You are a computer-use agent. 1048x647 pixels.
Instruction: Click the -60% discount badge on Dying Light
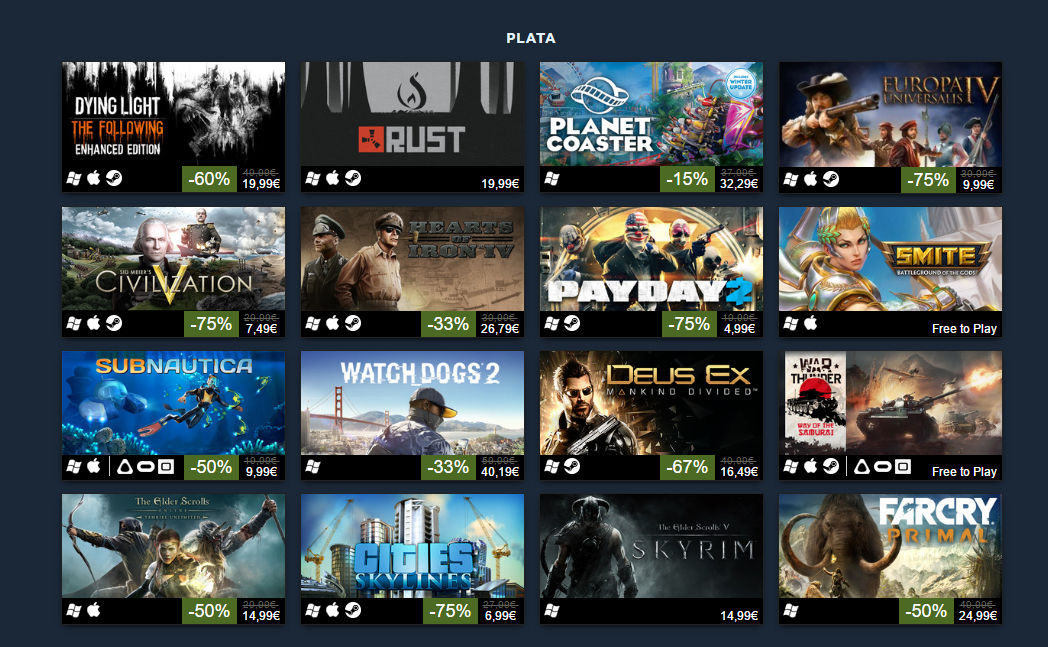click(x=209, y=179)
